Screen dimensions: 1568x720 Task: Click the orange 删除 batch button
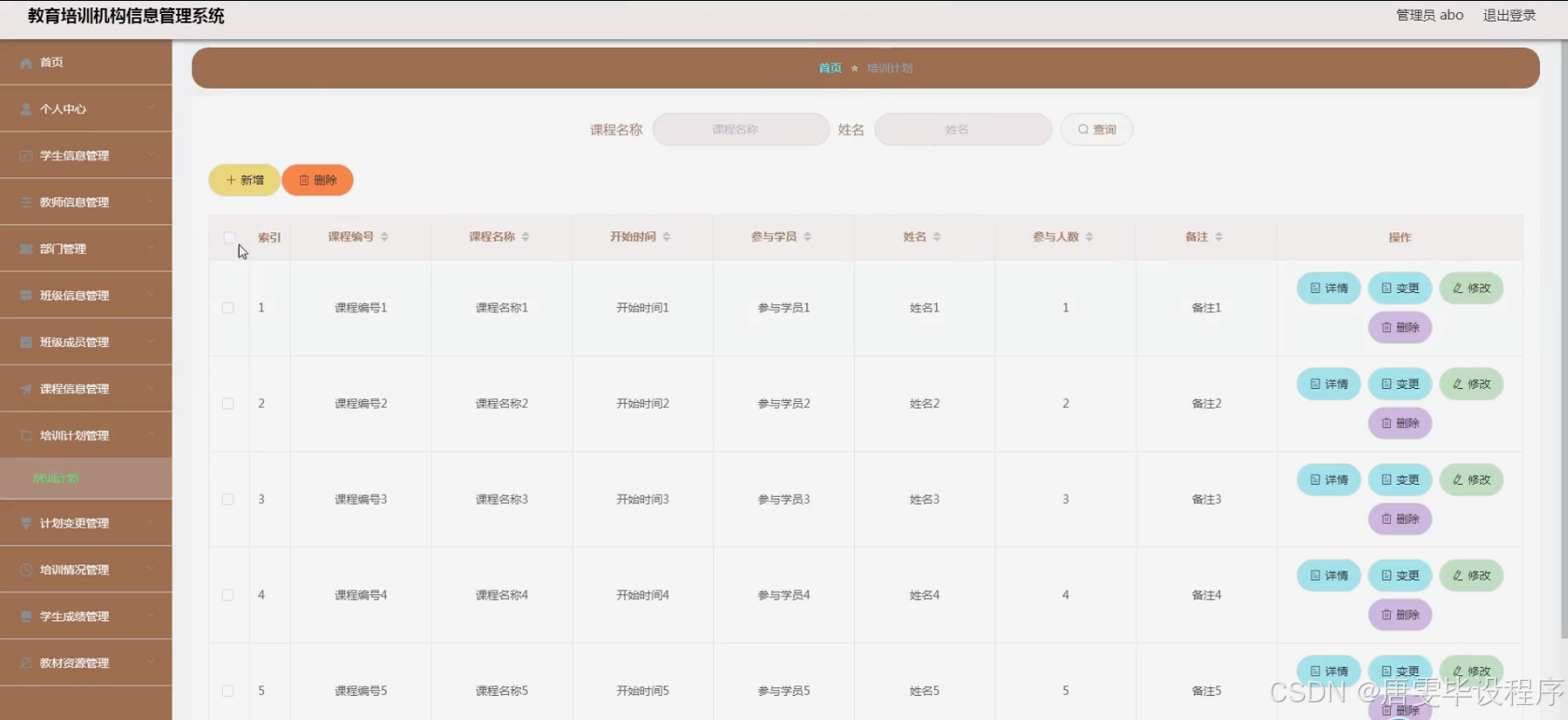[317, 180]
